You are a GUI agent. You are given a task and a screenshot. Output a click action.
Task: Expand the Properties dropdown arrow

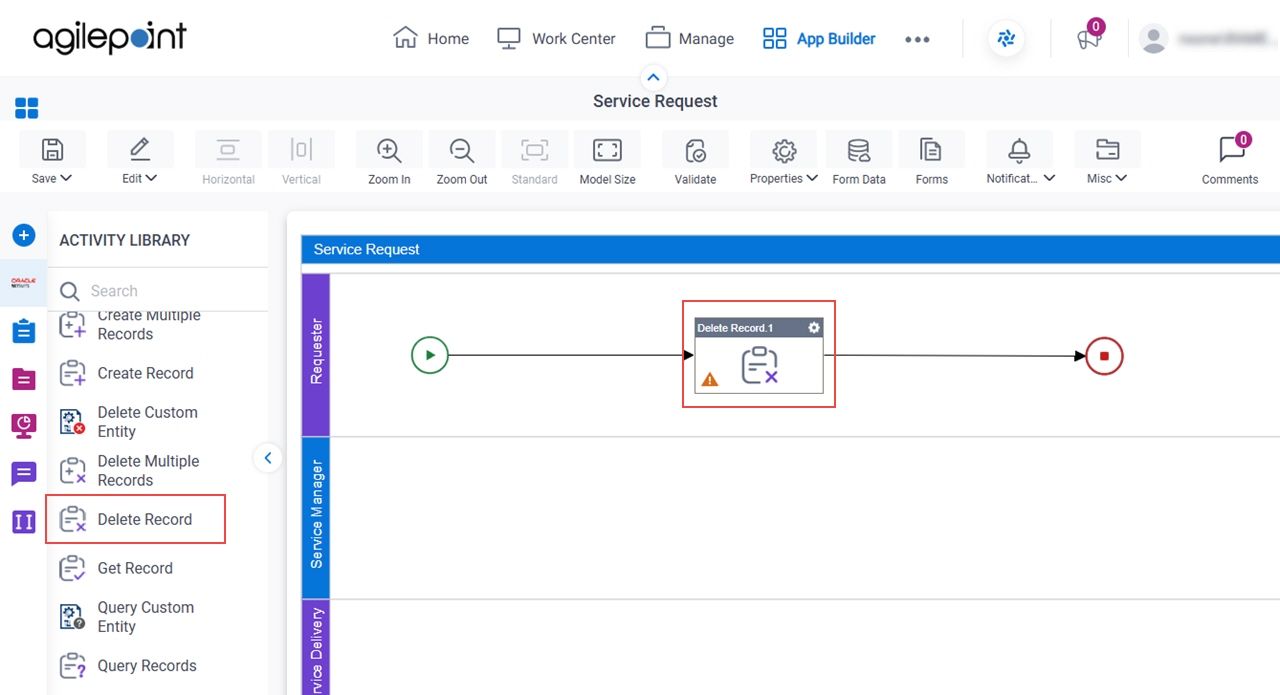click(x=812, y=178)
